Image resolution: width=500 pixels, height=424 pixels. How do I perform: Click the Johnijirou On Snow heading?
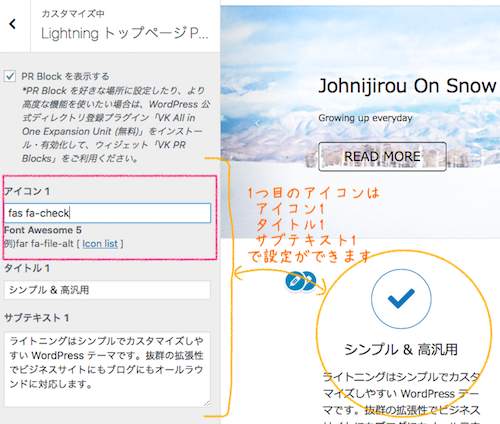[x=407, y=86]
